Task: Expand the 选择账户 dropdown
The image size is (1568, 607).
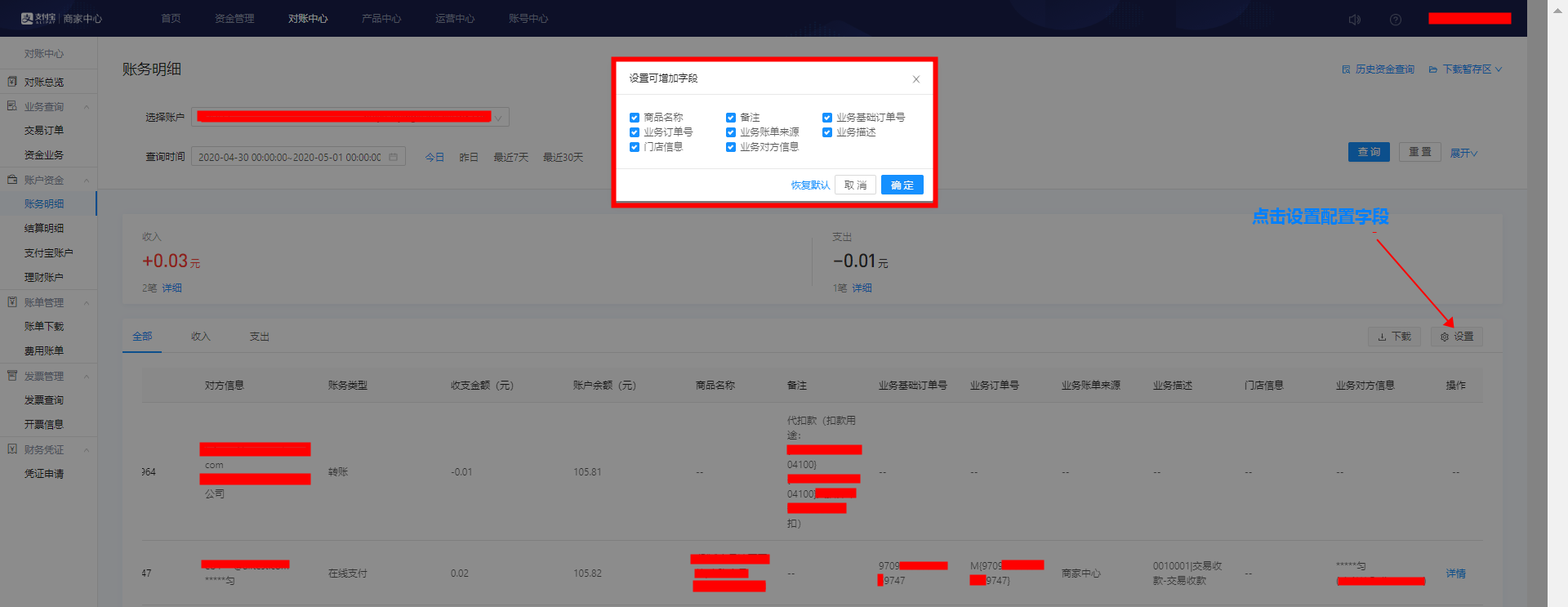Action: [498, 118]
